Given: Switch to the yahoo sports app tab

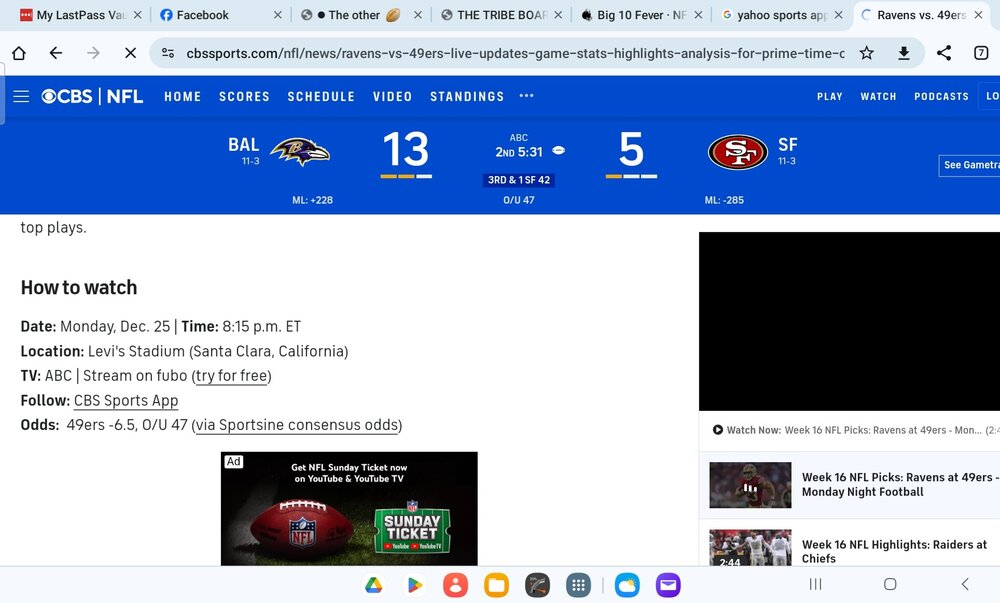Looking at the screenshot, I should [x=781, y=15].
